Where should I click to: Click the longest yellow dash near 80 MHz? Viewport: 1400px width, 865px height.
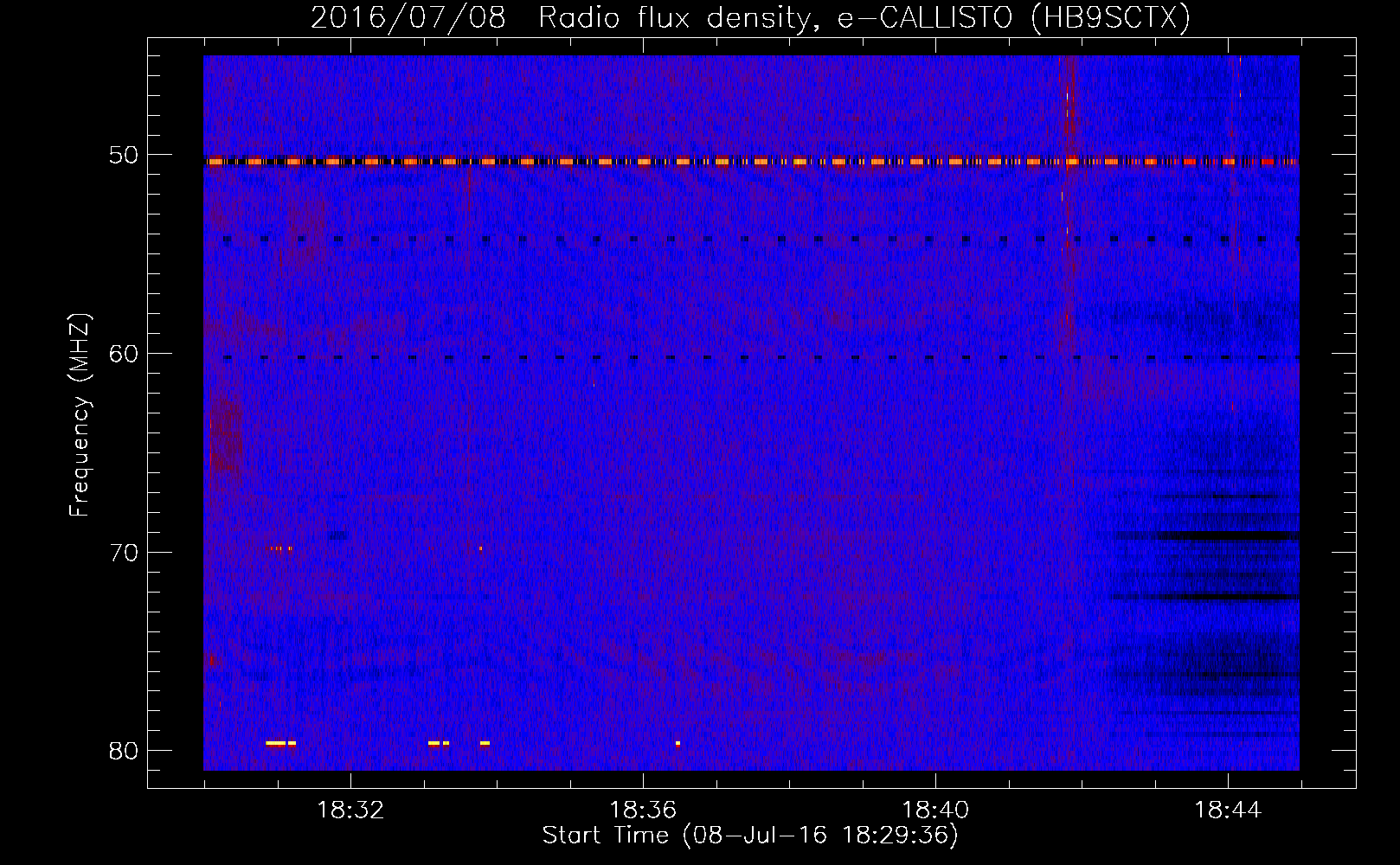[x=276, y=743]
